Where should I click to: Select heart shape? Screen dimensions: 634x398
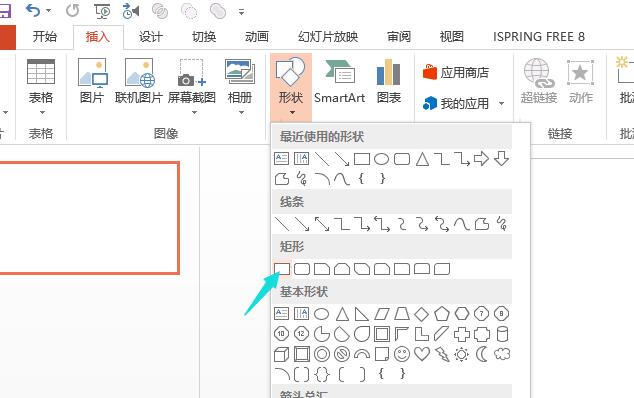[422, 354]
